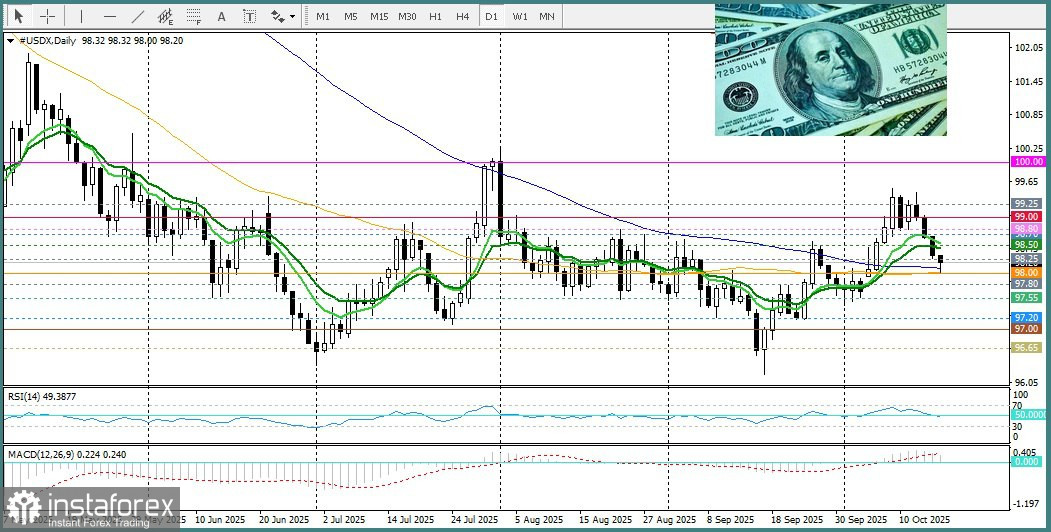This screenshot has height=532, width=1051.
Task: Click the 18 Sep 2025 date label
Action: 796,519
